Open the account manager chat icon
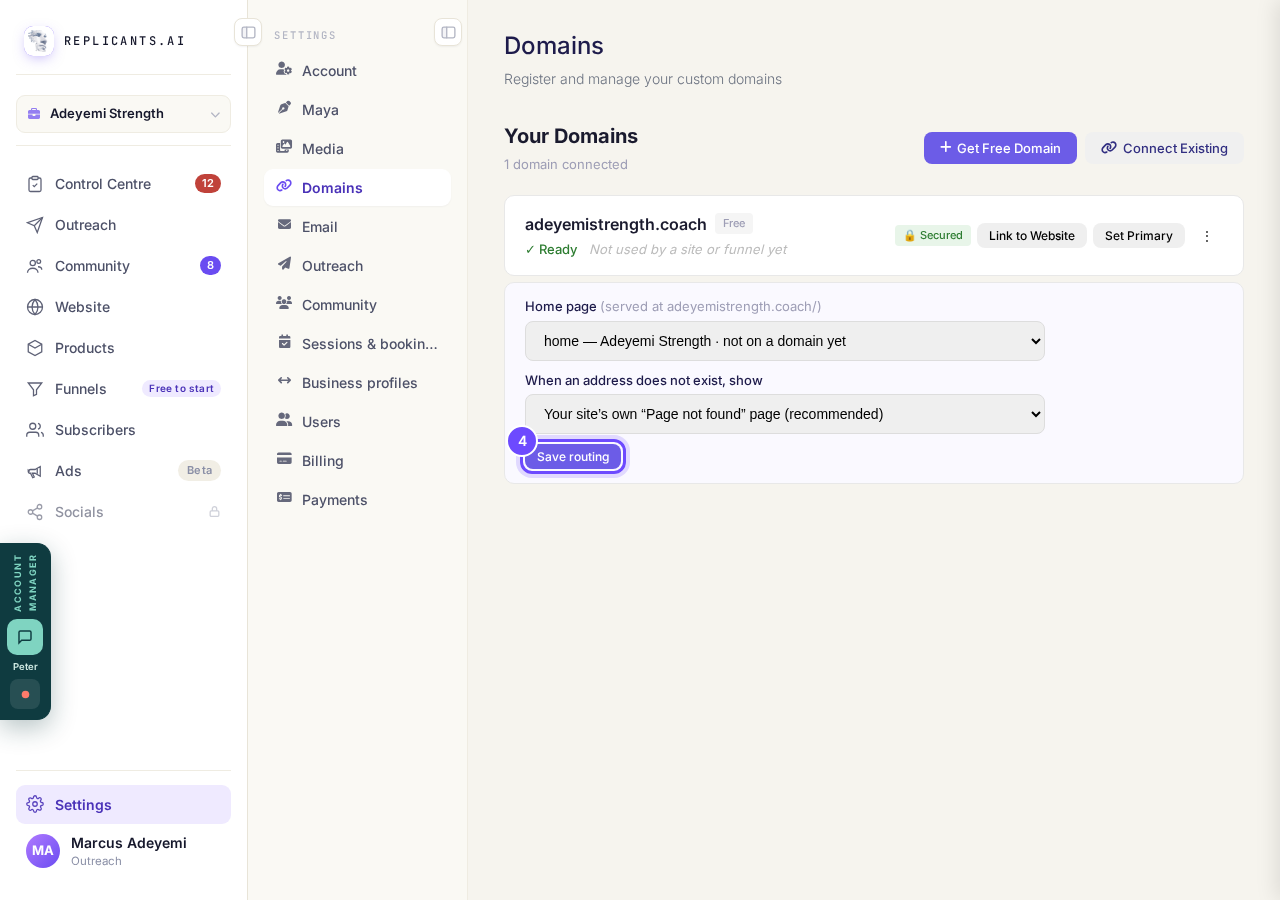The image size is (1280, 900). [25, 637]
